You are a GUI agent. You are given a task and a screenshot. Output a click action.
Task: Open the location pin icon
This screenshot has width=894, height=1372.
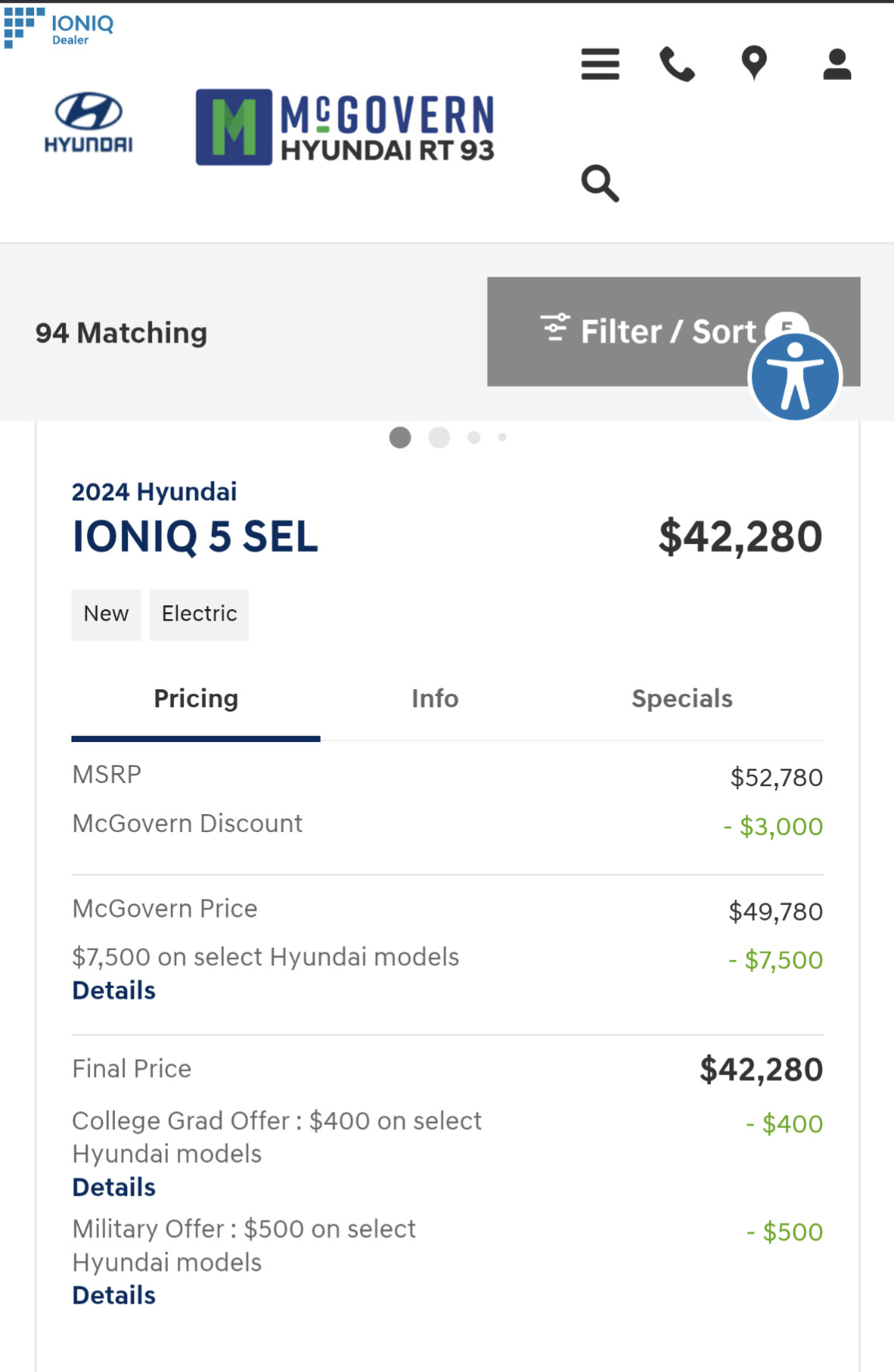point(754,64)
